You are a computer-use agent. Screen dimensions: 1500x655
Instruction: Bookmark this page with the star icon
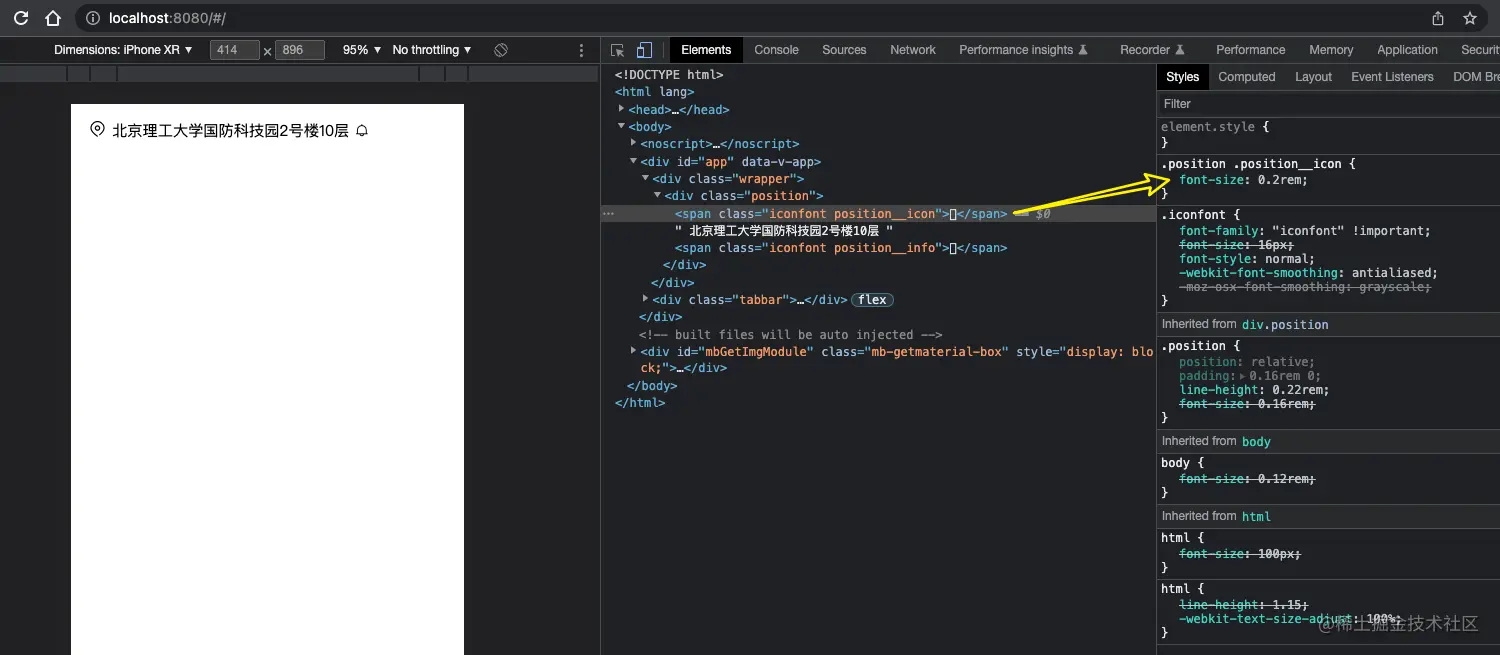click(x=1470, y=18)
